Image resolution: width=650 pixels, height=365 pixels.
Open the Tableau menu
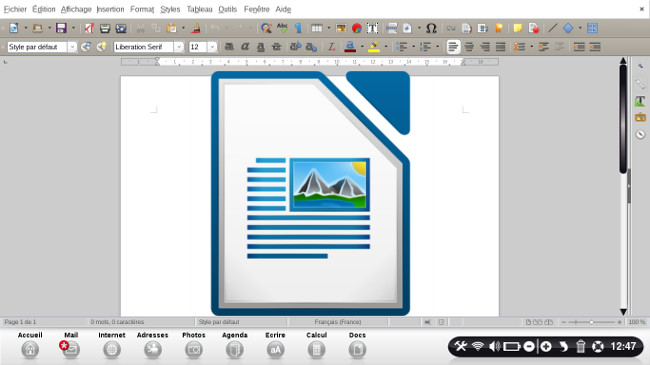(x=199, y=9)
